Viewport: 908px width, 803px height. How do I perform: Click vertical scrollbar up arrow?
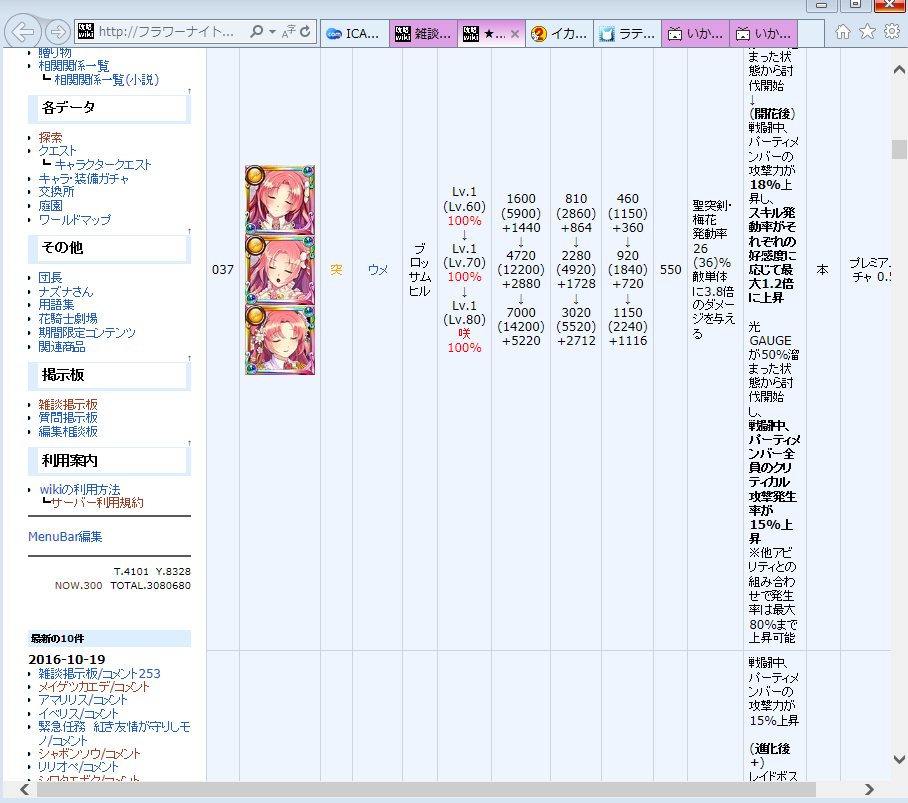899,69
